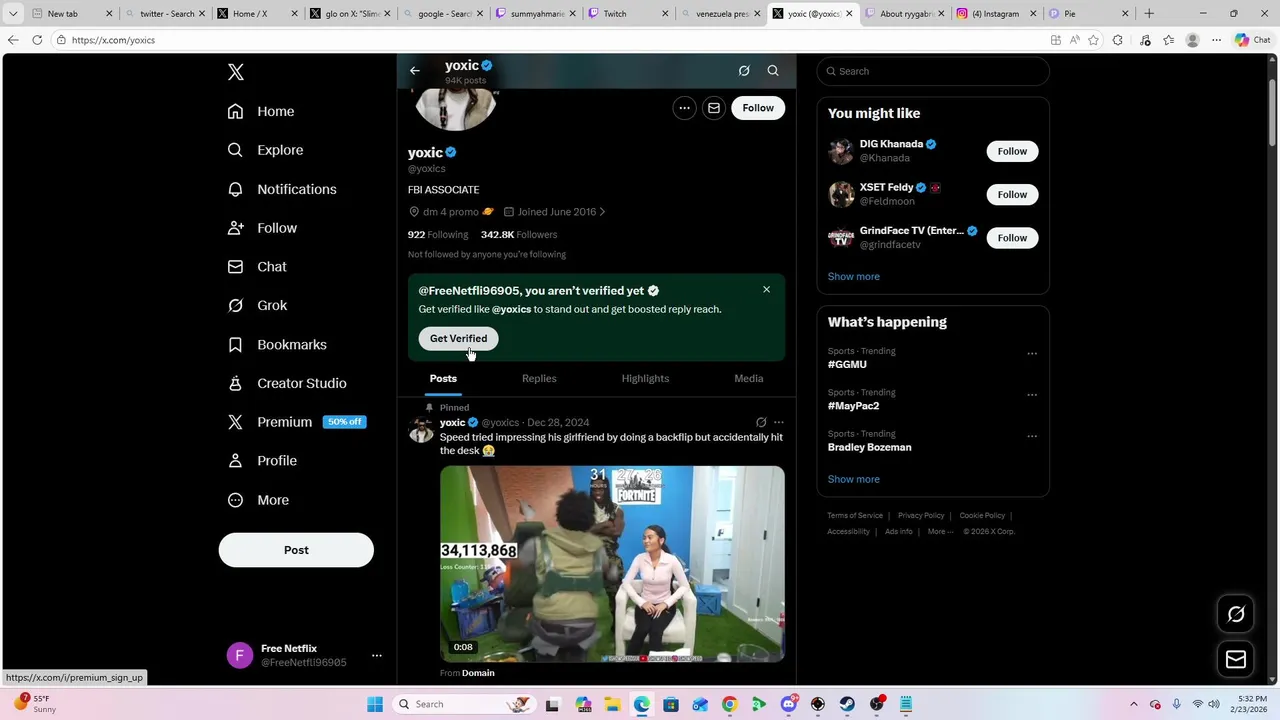Click the Joined June 2016 link

coord(555,212)
